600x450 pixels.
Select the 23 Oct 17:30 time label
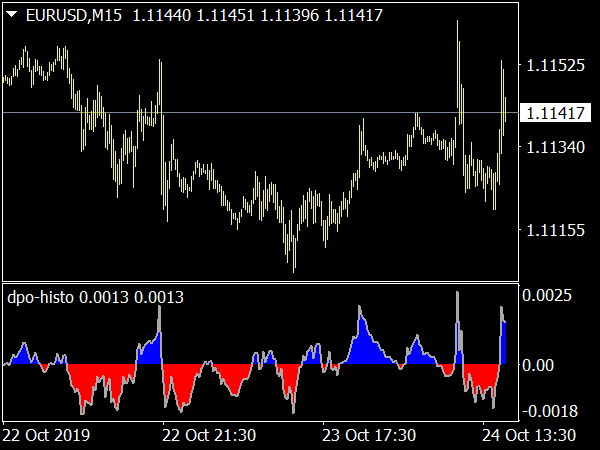click(367, 435)
